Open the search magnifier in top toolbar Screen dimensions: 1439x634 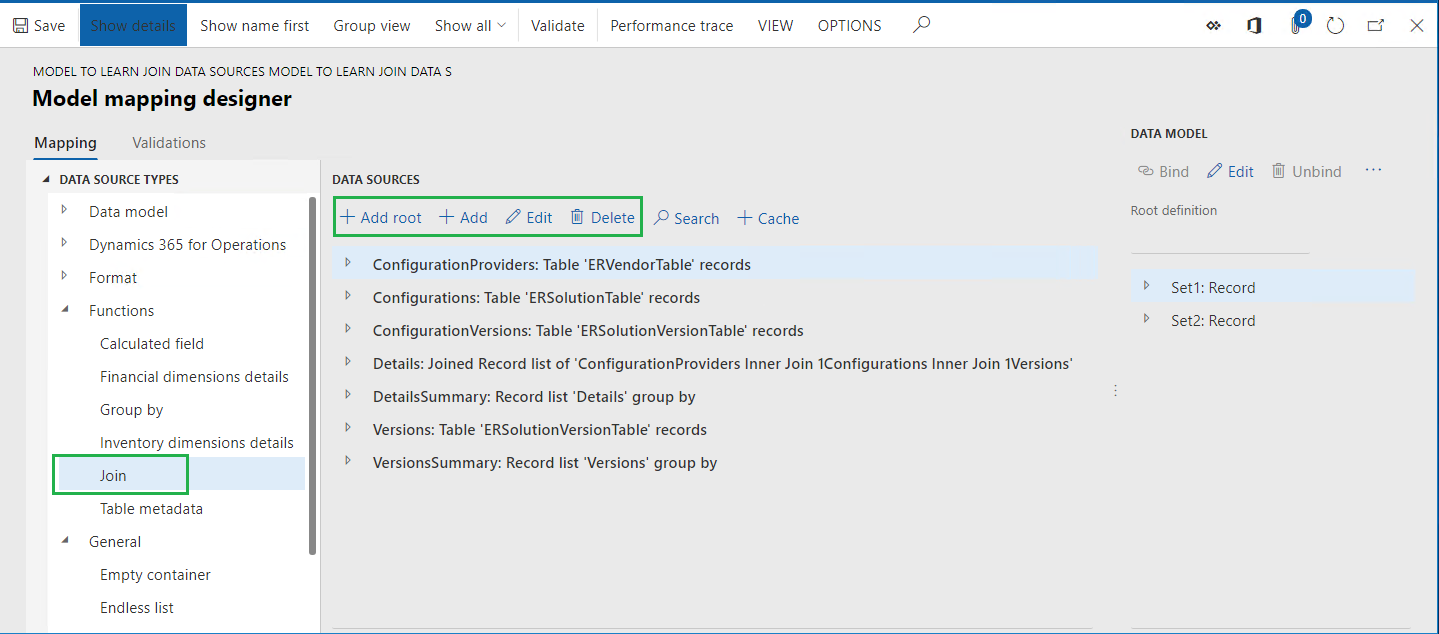922,25
